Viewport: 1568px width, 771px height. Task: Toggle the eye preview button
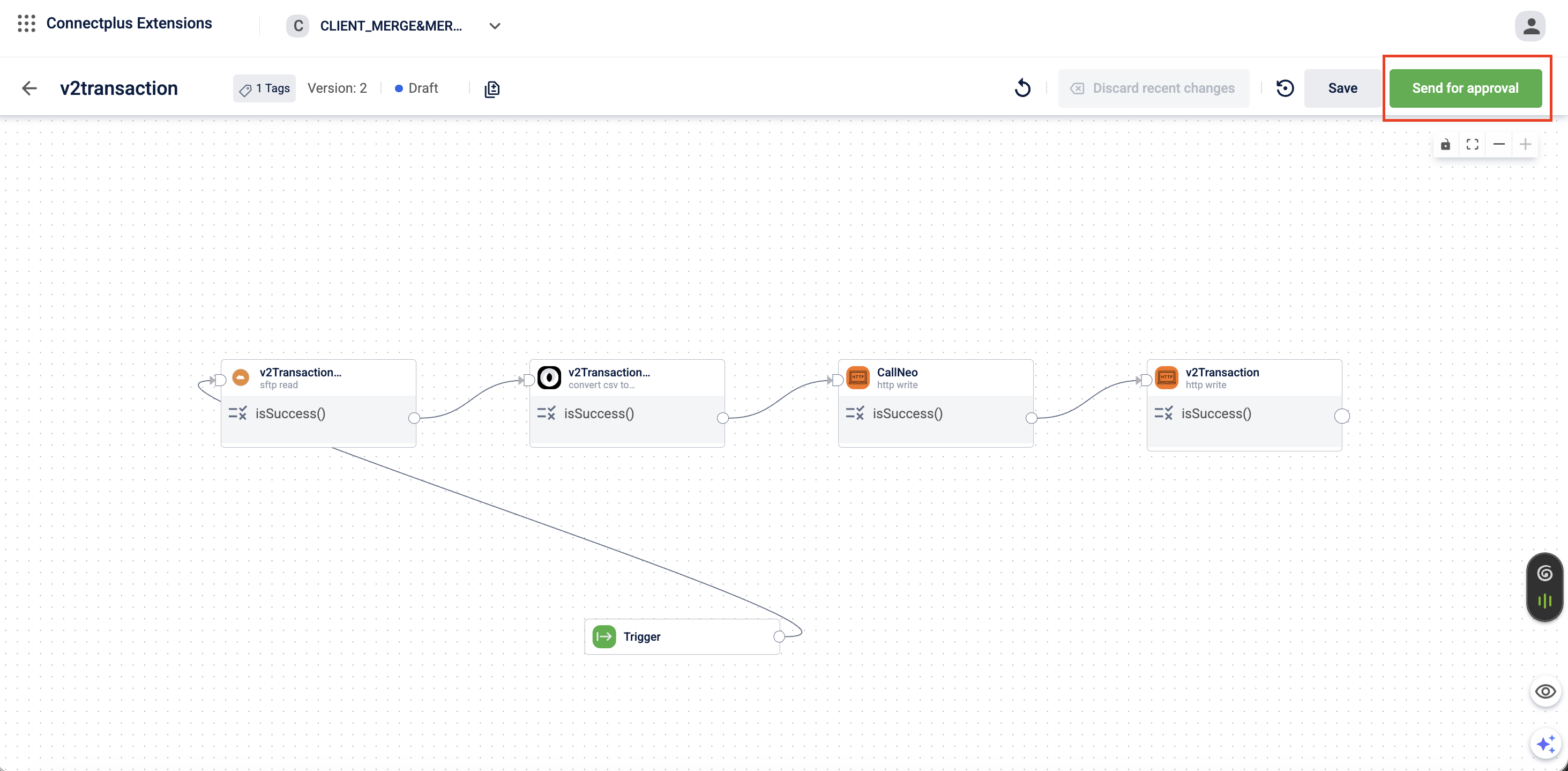click(1545, 692)
